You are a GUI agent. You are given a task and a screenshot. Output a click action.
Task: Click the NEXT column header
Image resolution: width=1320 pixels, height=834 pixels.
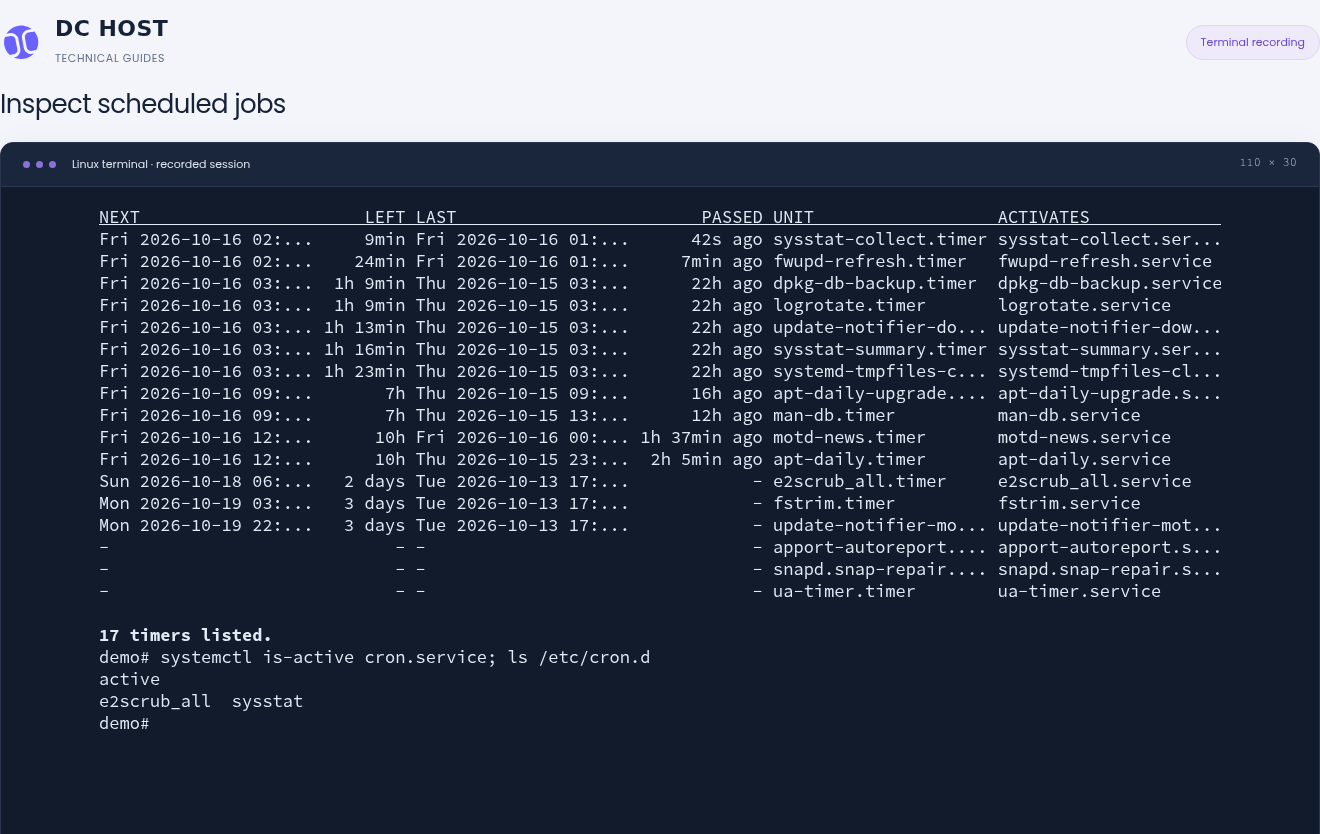coord(120,217)
